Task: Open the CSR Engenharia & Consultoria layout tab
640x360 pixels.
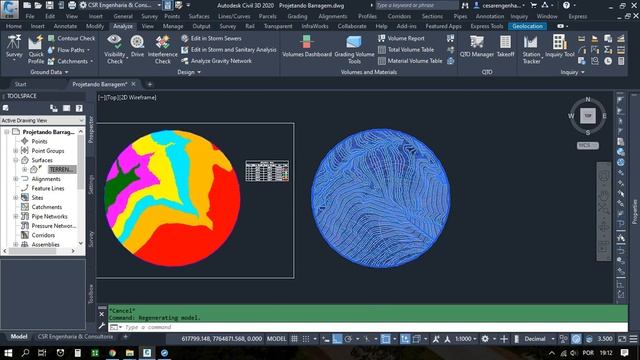Action: 75,337
